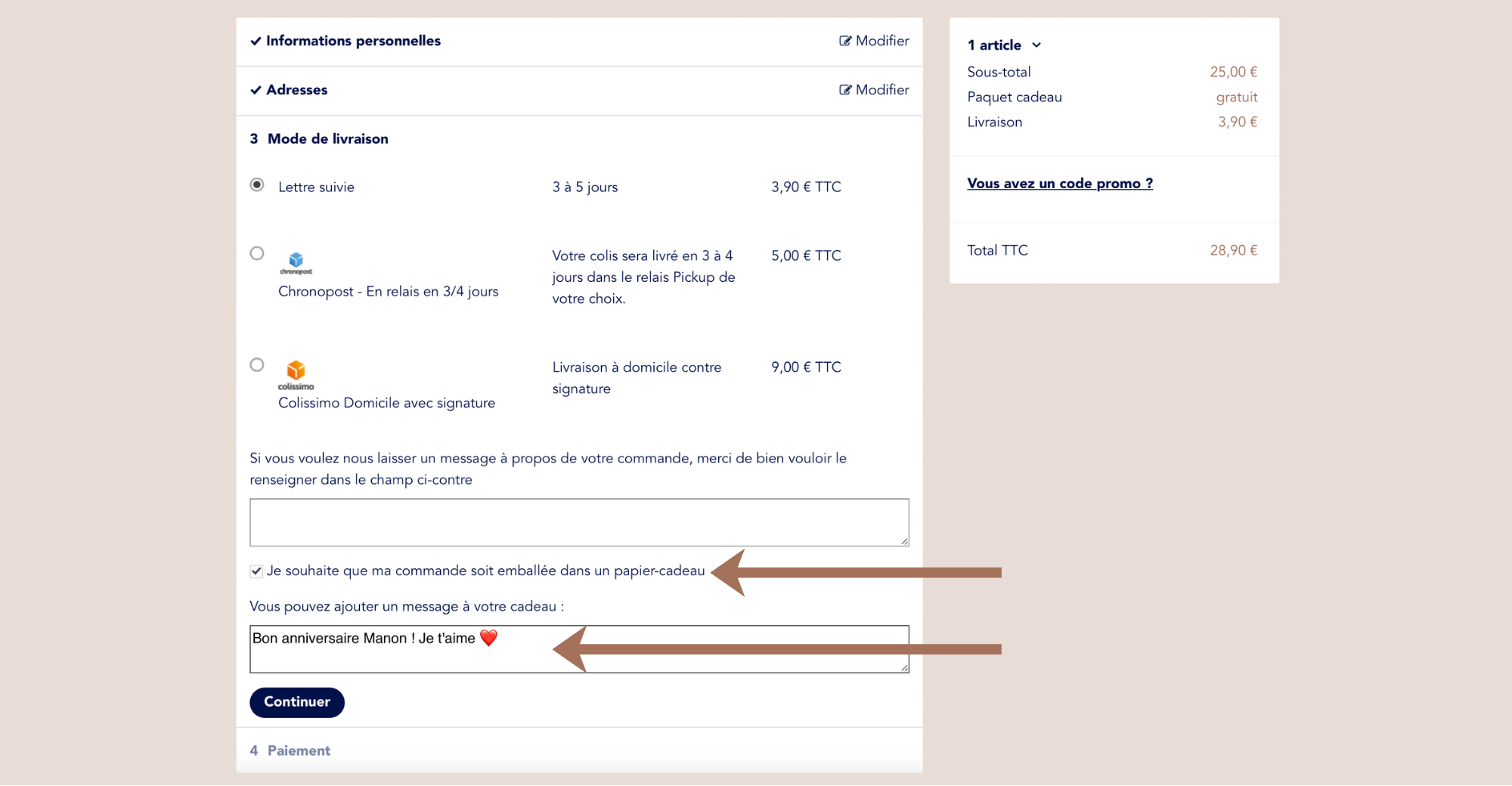1512x786 pixels.
Task: Open the Adresses step header
Action: pos(296,90)
